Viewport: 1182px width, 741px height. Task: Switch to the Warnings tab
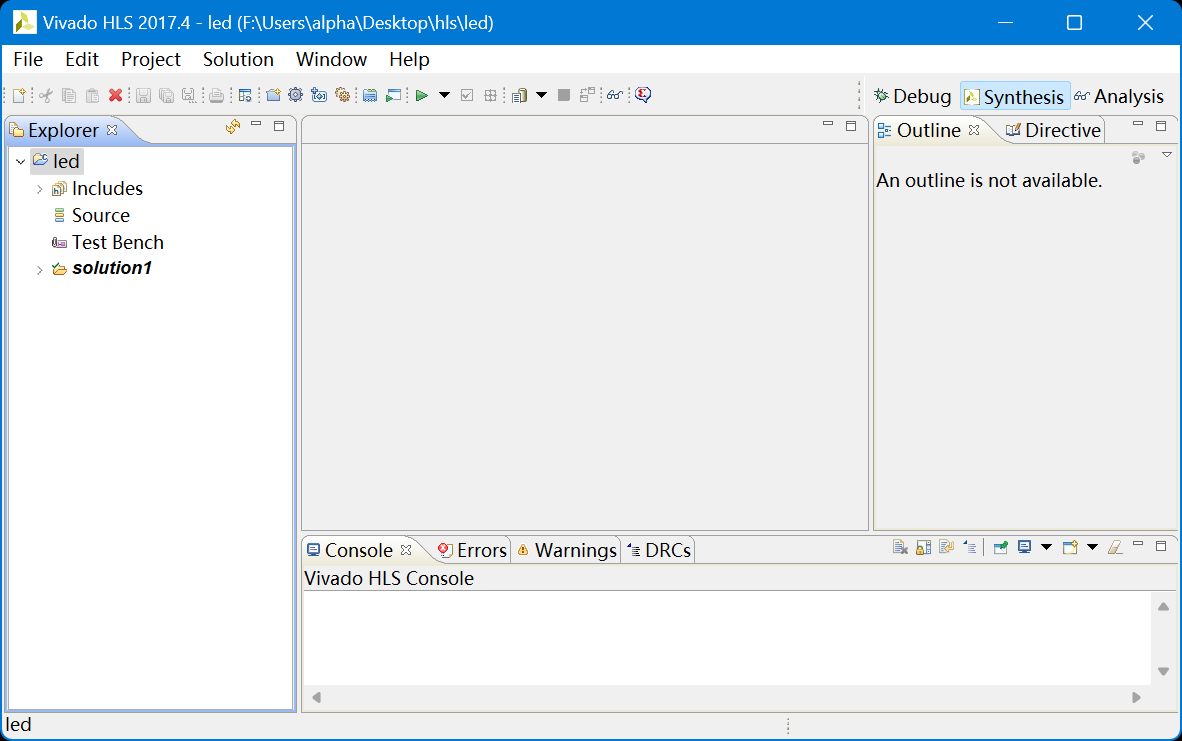pyautogui.click(x=566, y=550)
